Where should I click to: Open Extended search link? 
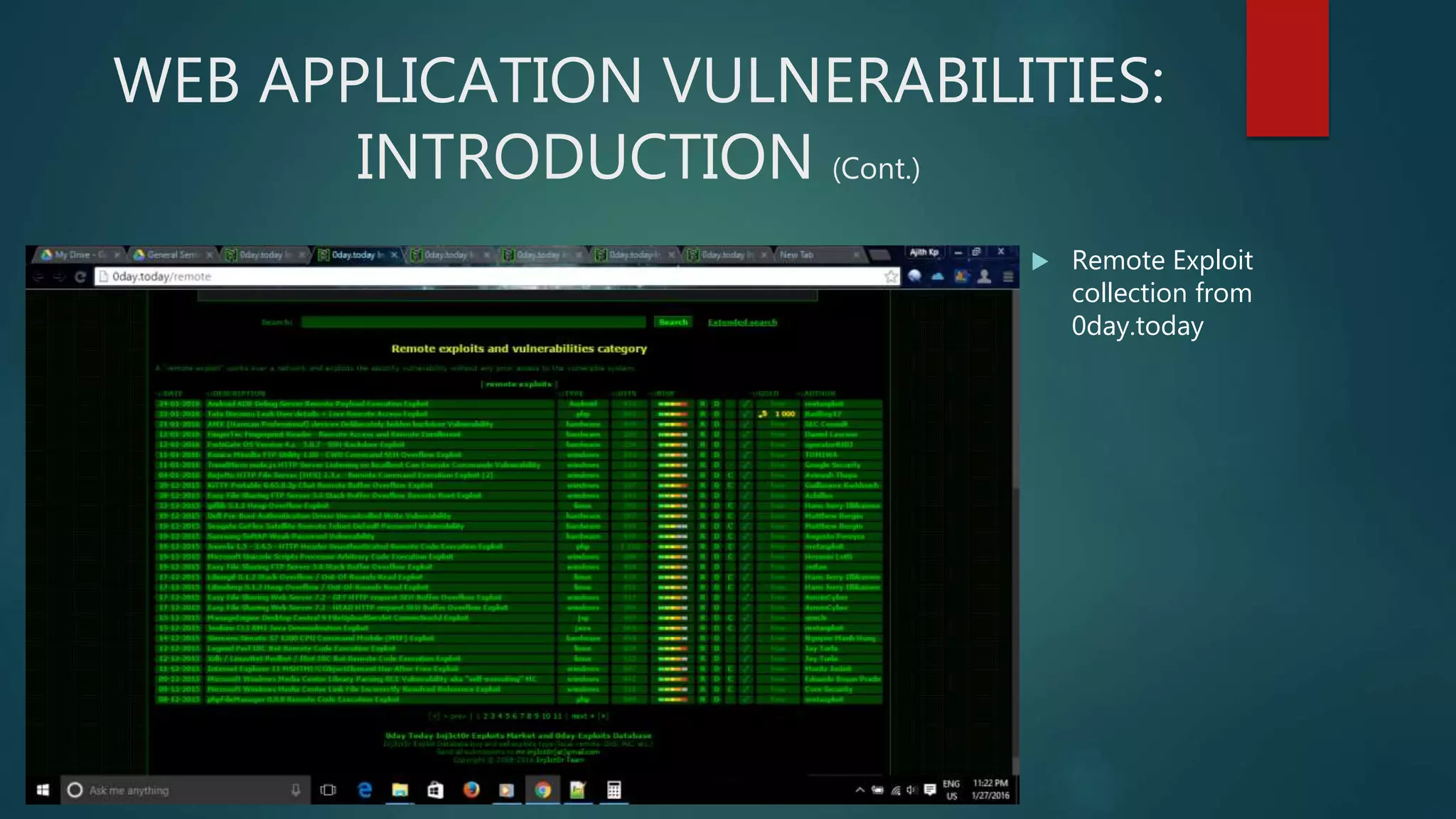point(742,322)
